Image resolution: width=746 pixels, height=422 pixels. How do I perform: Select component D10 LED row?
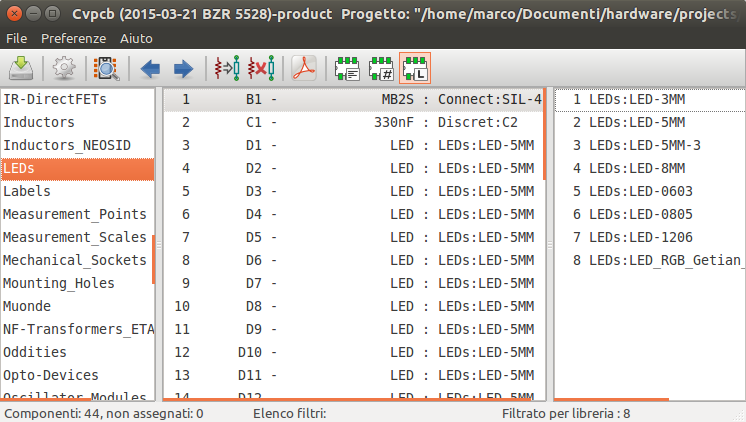click(x=353, y=352)
